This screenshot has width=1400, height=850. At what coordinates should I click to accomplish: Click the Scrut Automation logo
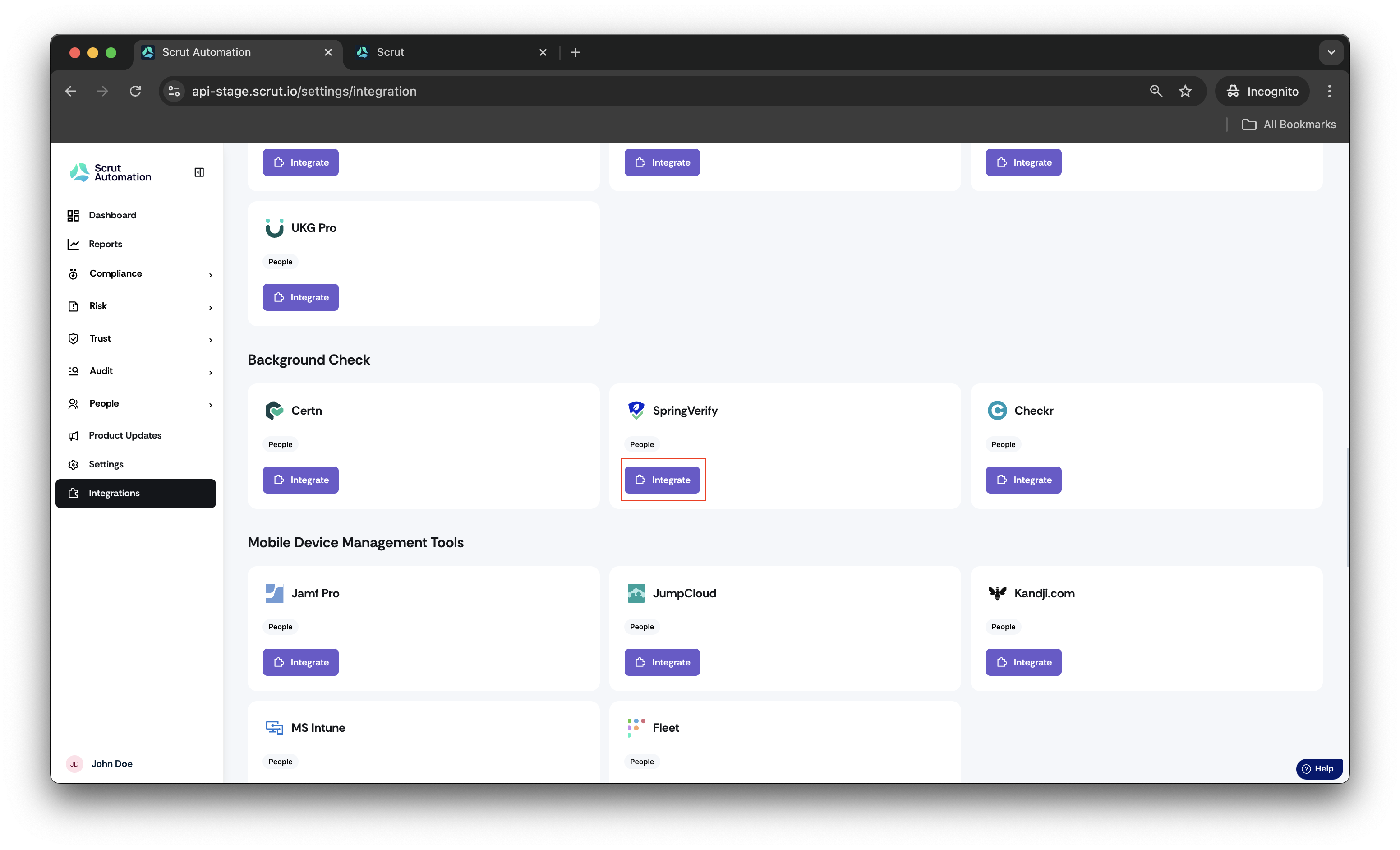[110, 172]
